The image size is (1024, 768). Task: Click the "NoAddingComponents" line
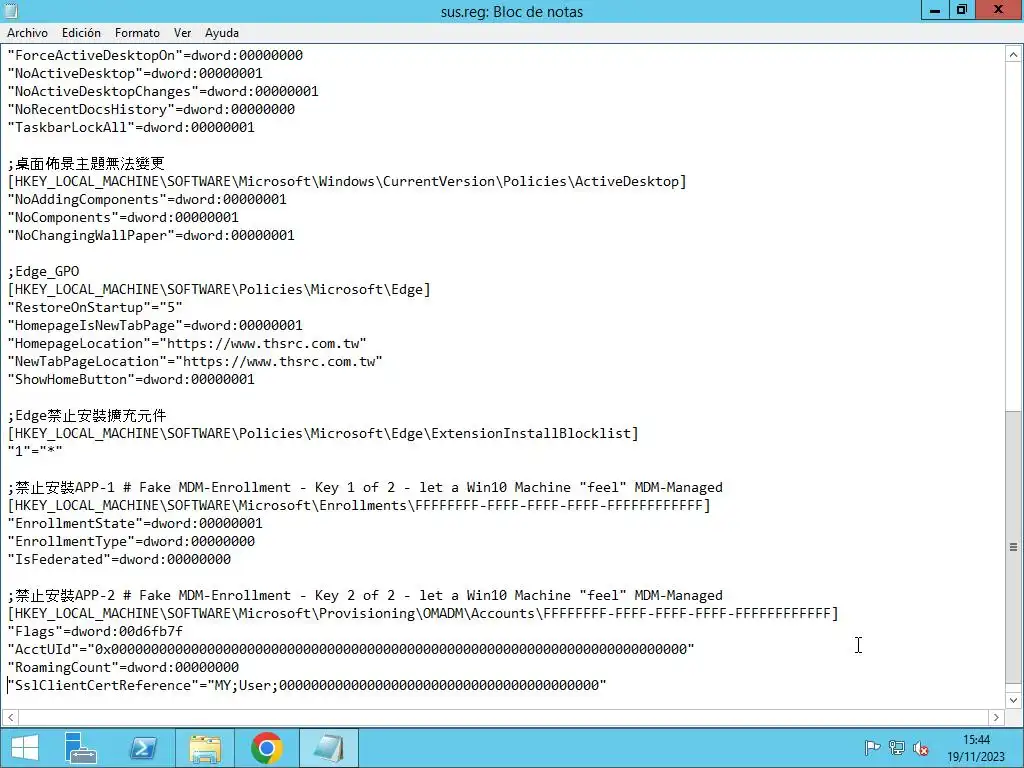tap(147, 199)
